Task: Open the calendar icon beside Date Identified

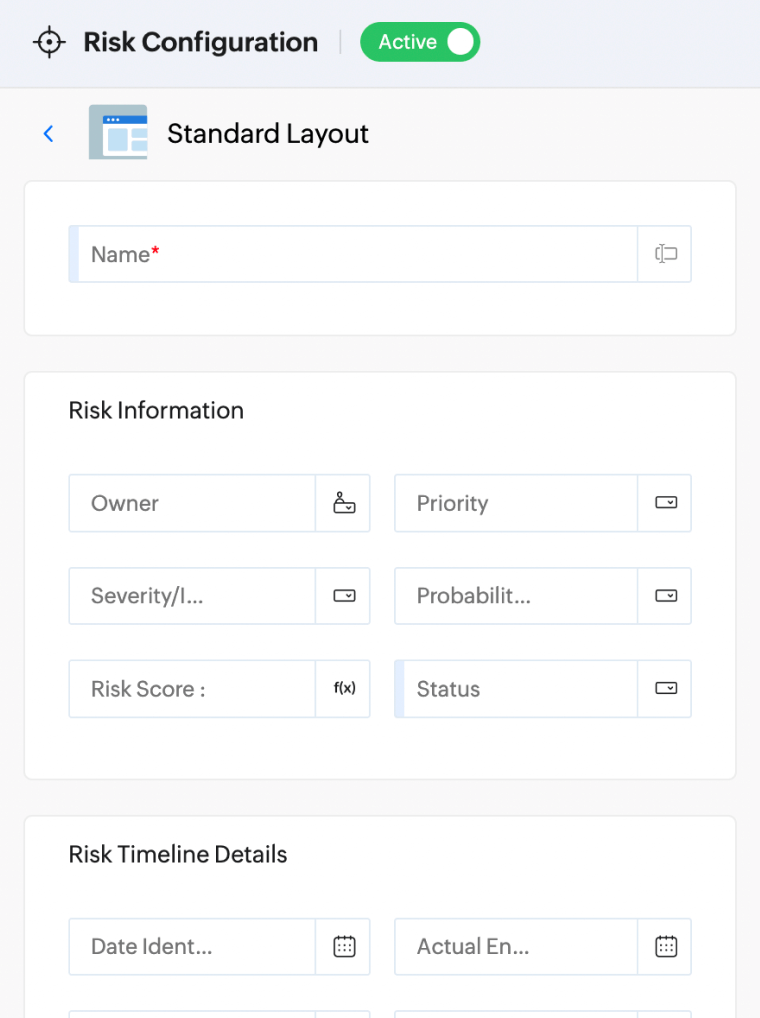Action: click(x=343, y=947)
